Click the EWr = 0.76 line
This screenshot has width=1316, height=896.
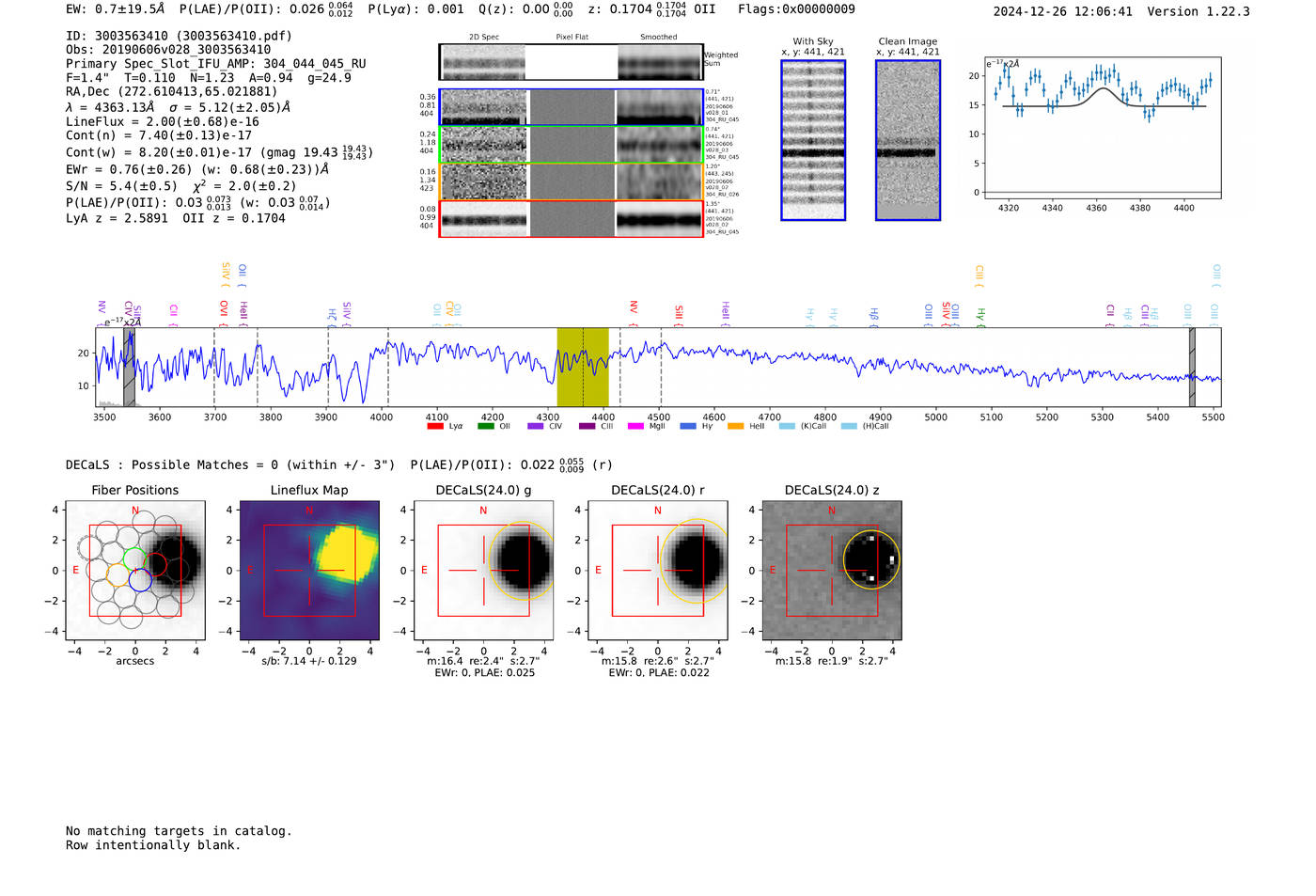tap(197, 169)
